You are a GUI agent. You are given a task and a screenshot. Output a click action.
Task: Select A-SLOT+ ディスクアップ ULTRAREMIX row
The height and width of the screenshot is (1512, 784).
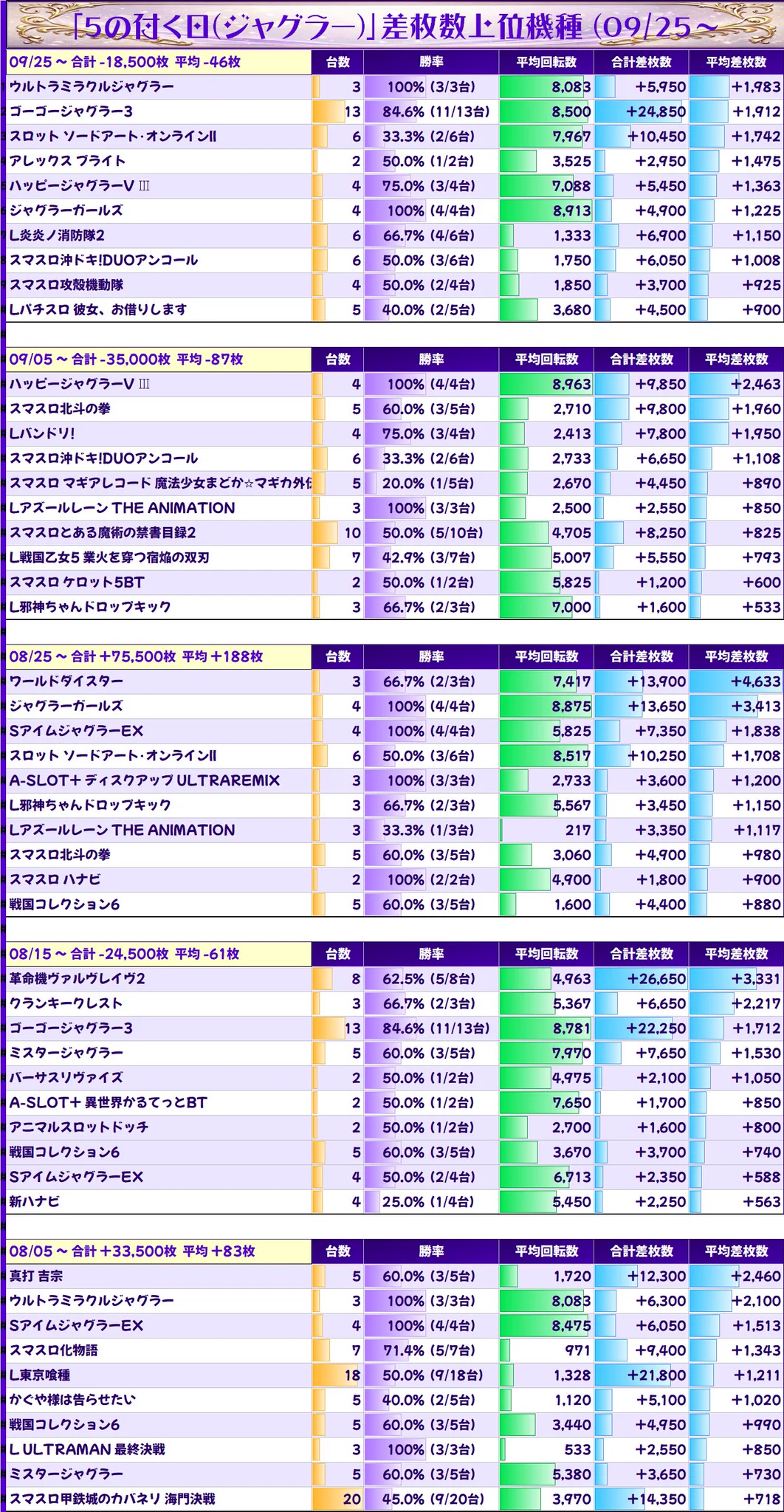tap(395, 781)
